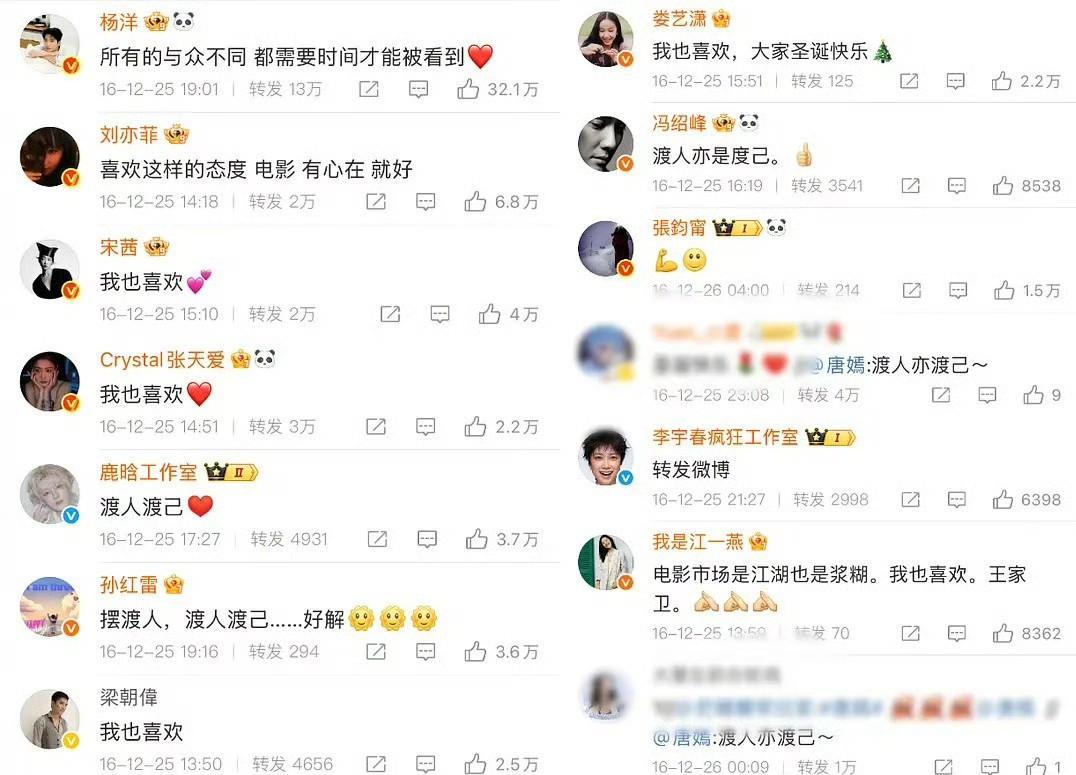Repost 張鈞甯's emoji comment via share icon
Screen dimensions: 1076x775
[911, 290]
